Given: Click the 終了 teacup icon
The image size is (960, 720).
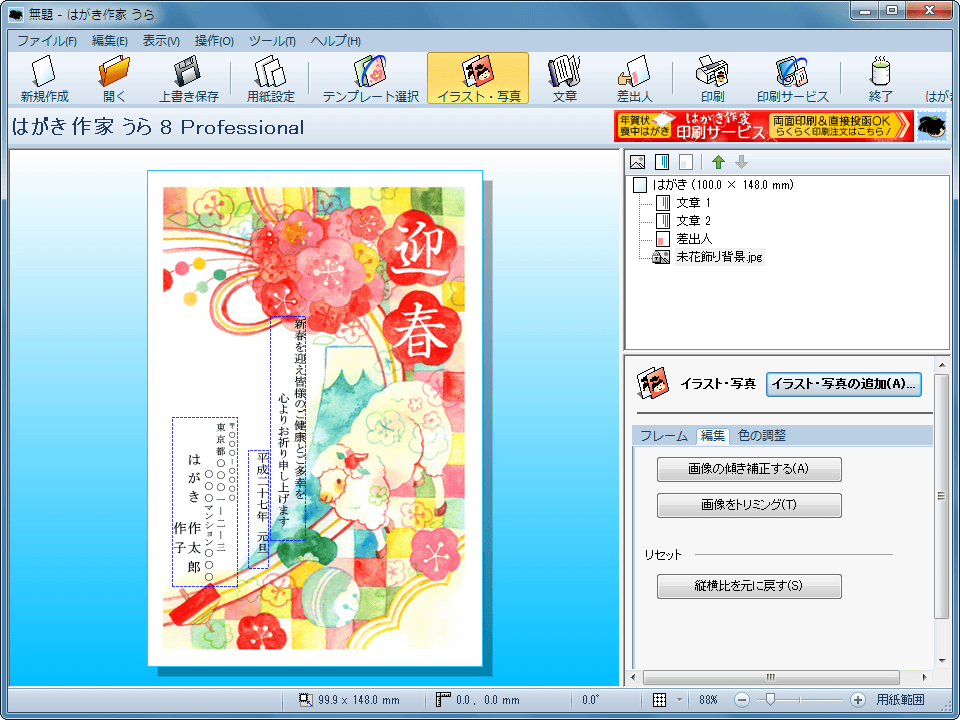Looking at the screenshot, I should click(x=880, y=78).
